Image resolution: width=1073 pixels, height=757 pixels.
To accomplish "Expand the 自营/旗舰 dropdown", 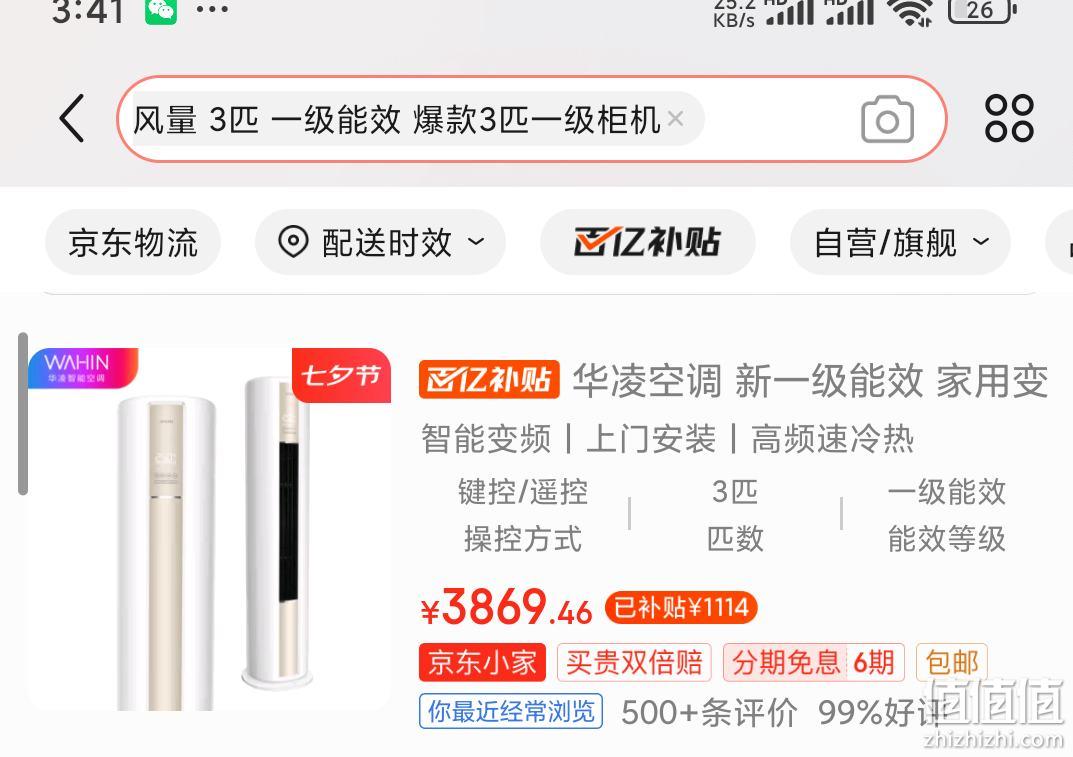I will (900, 242).
